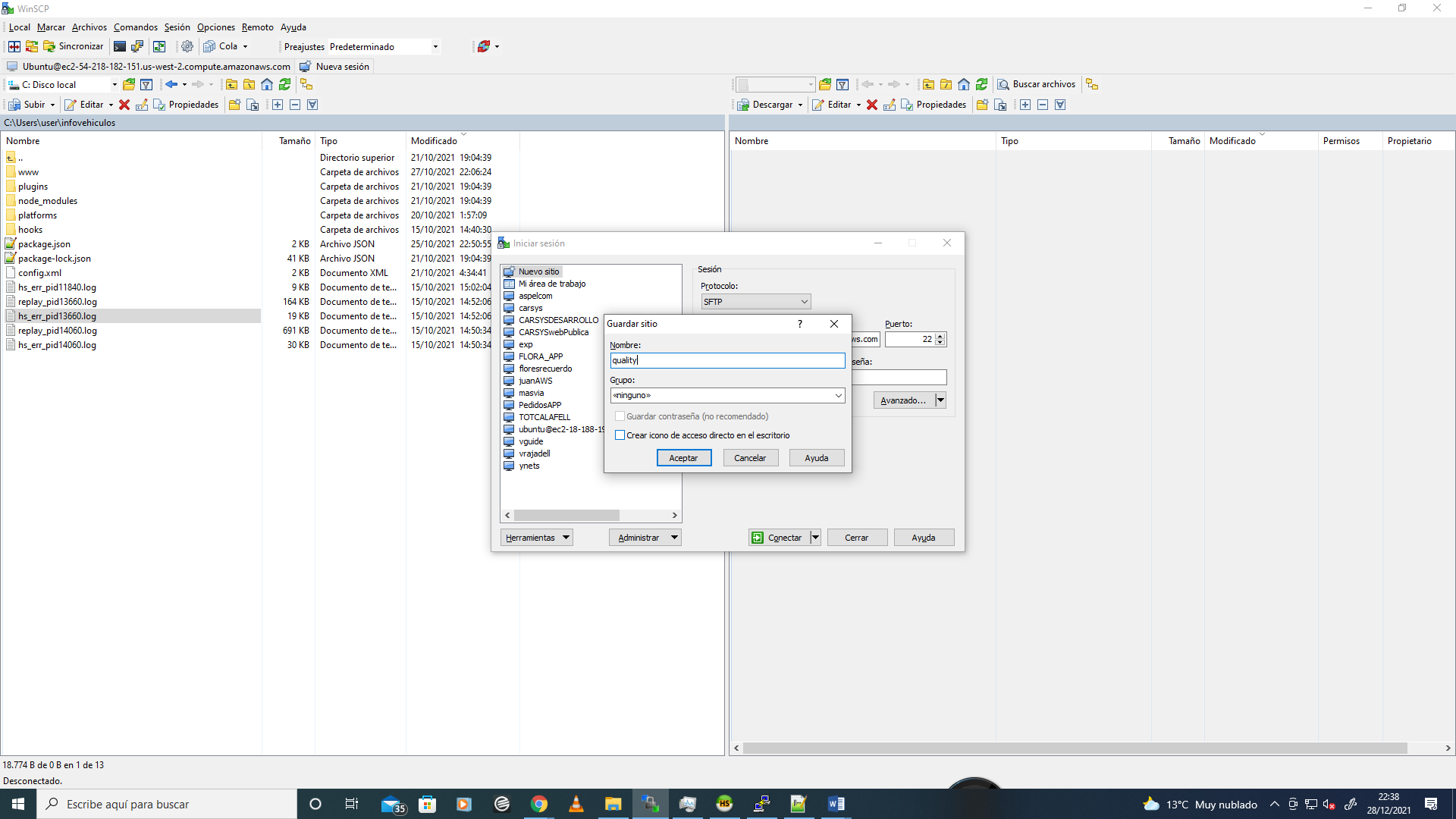Screen dimensions: 1456x819
Task: Select CARSYSDESARROLLO site in the list
Action: pos(558,320)
